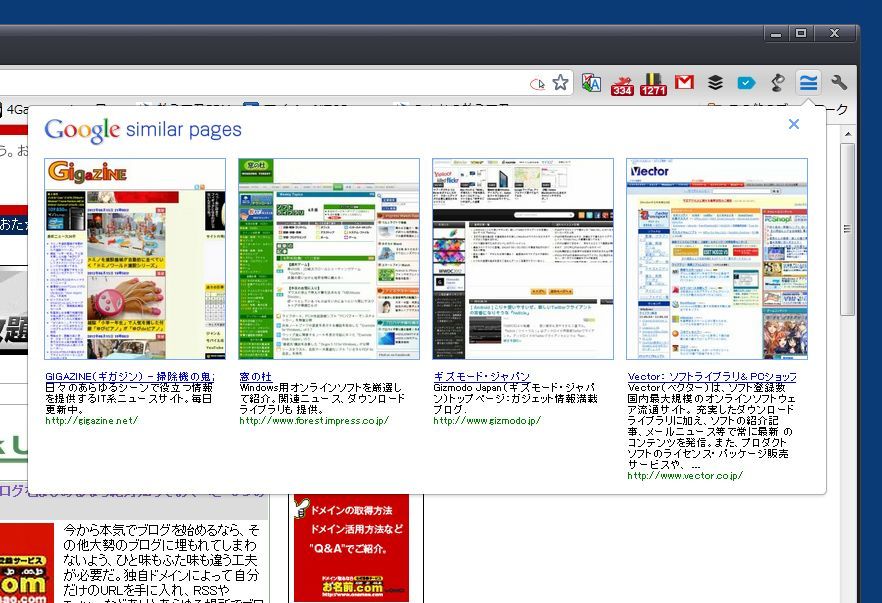Open the Chrome wrench menu
Viewport: 882px width, 603px height.
pos(839,83)
